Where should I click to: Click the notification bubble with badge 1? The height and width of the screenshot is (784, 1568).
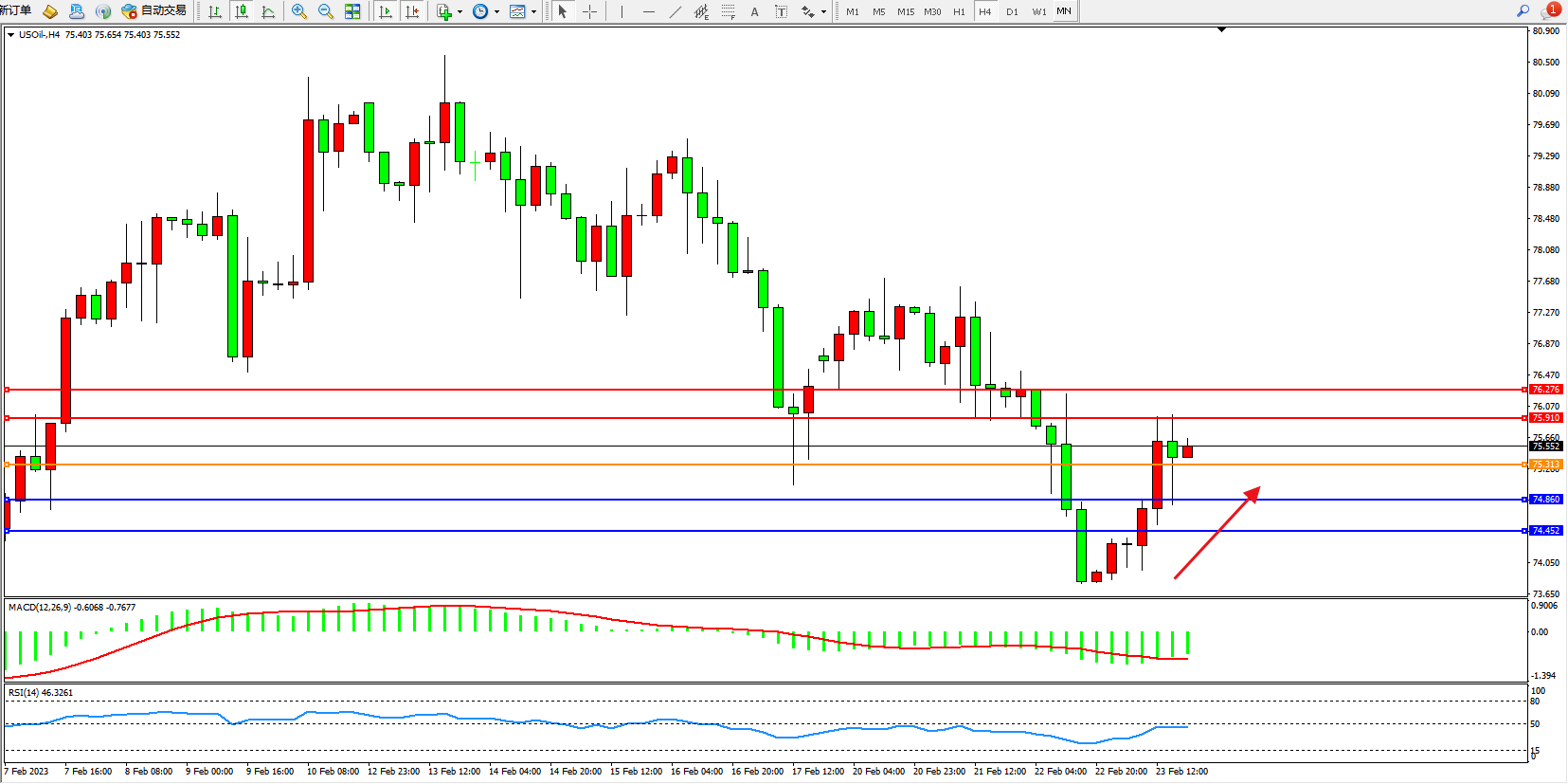[x=1550, y=11]
